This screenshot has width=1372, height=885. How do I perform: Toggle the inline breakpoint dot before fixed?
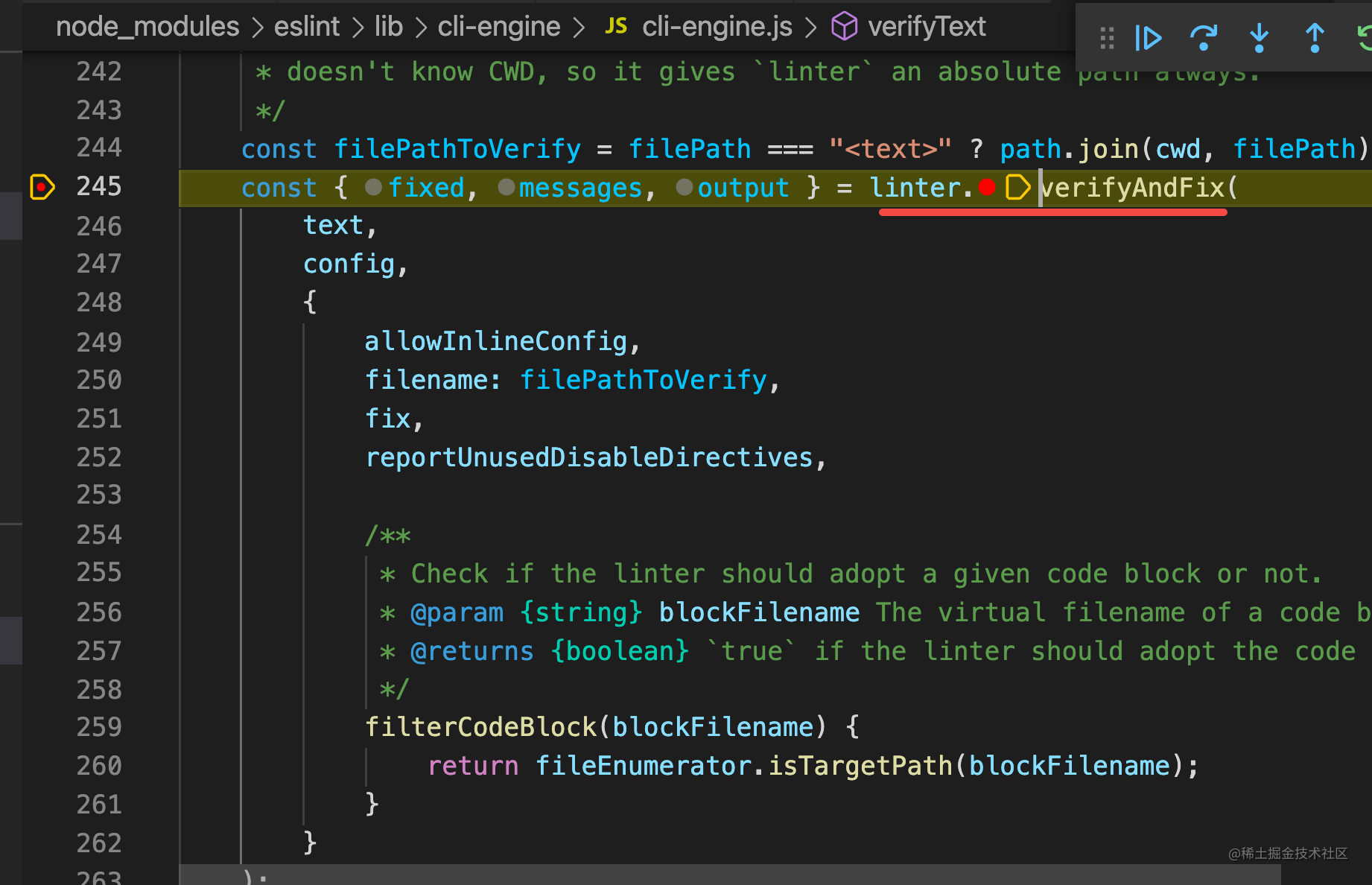click(x=374, y=188)
